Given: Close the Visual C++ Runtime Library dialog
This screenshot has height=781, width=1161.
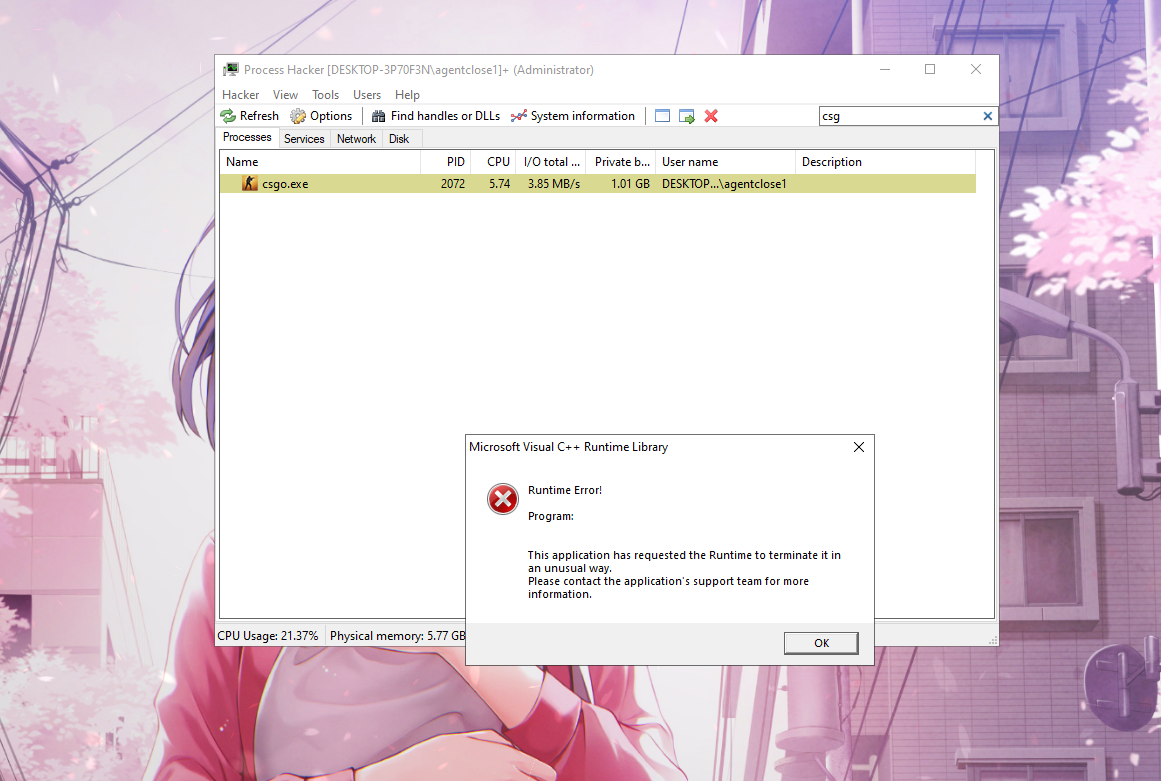Looking at the screenshot, I should coord(858,447).
